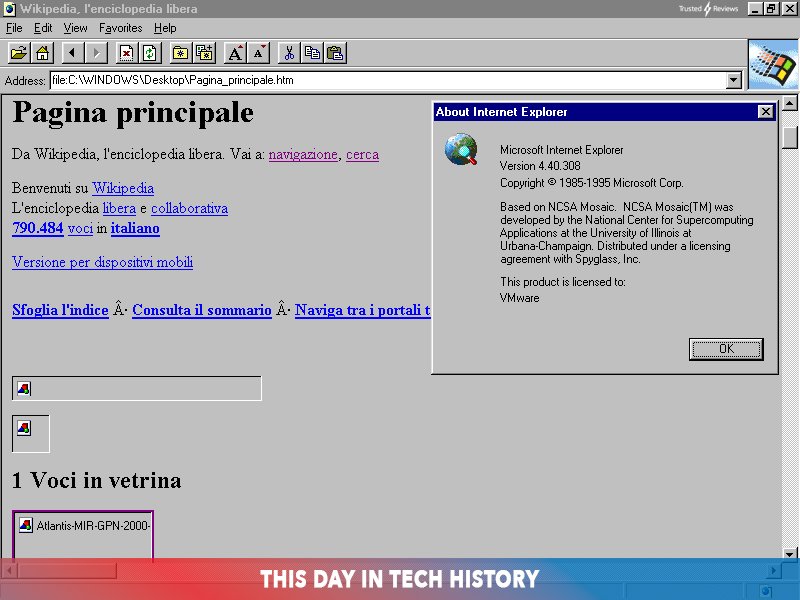The image size is (800, 600).
Task: Click the globe icon in About dialog
Action: [x=461, y=149]
